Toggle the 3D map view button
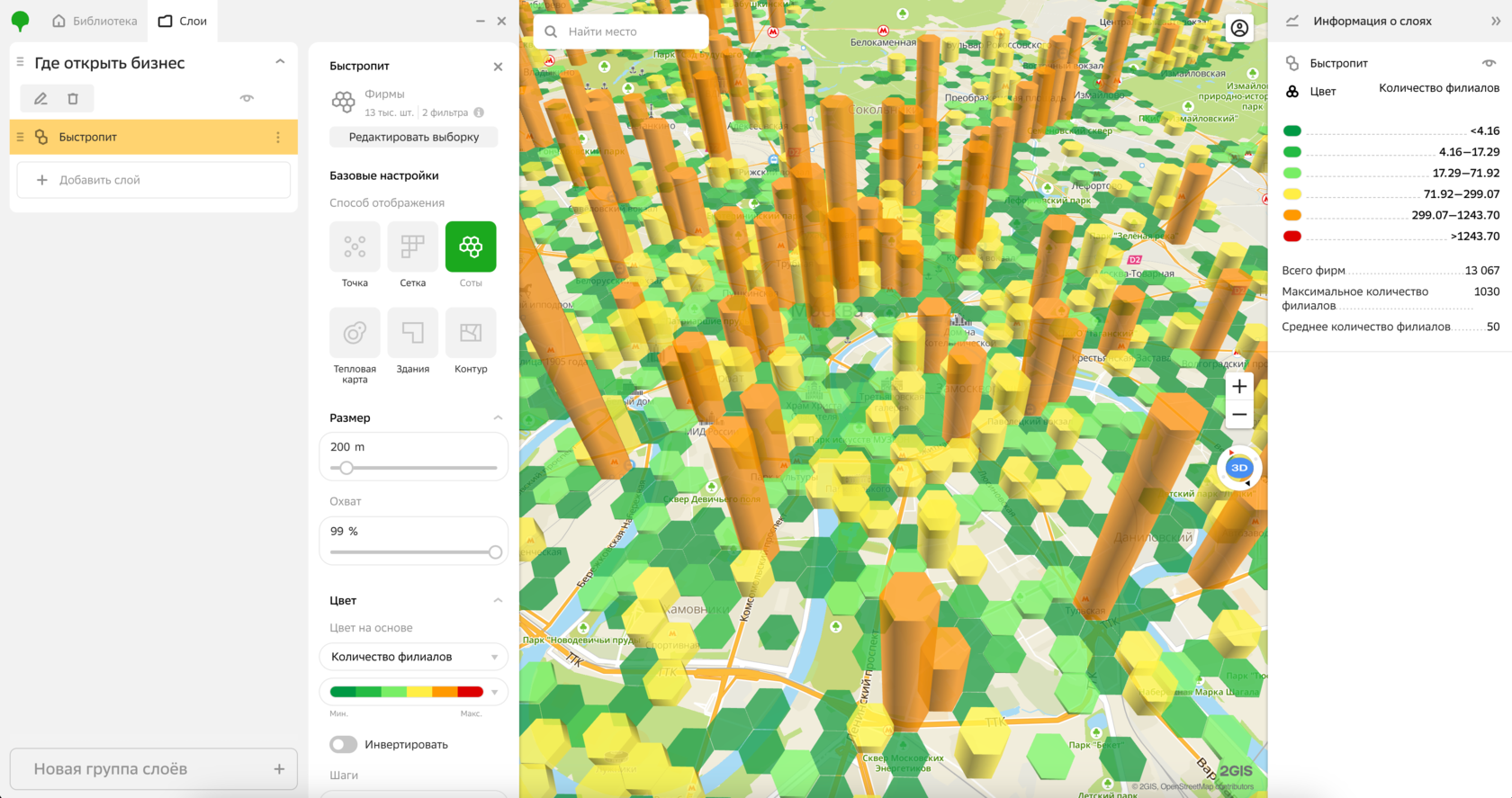The height and width of the screenshot is (798, 1512). (x=1239, y=468)
